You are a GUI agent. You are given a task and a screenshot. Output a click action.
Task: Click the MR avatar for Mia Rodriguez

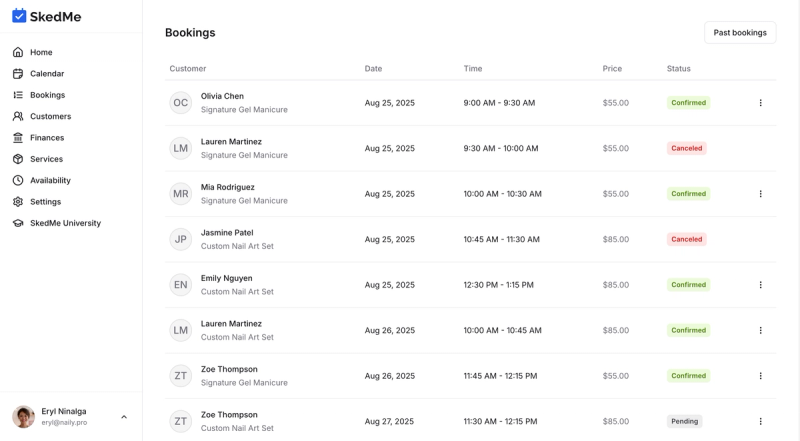pos(181,194)
